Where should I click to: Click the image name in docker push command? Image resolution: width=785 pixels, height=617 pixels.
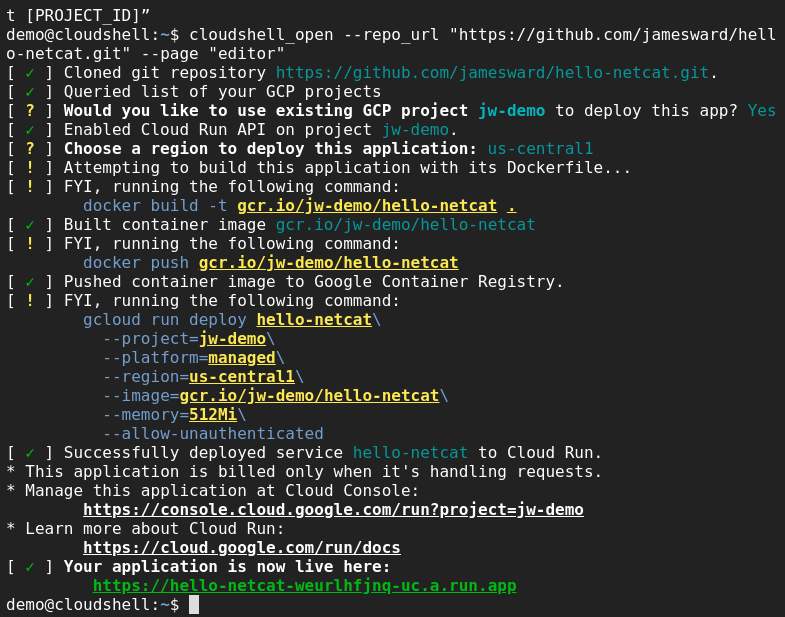pos(328,263)
